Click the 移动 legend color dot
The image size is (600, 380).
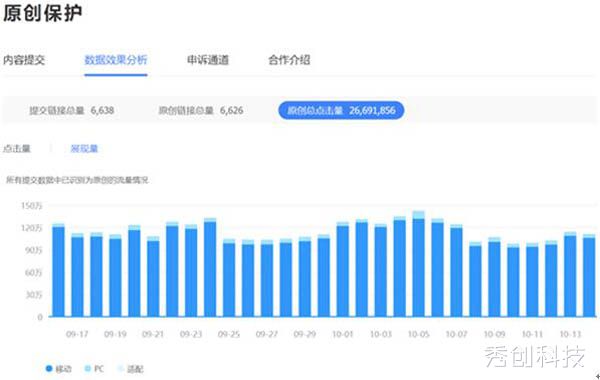pyautogui.click(x=49, y=369)
